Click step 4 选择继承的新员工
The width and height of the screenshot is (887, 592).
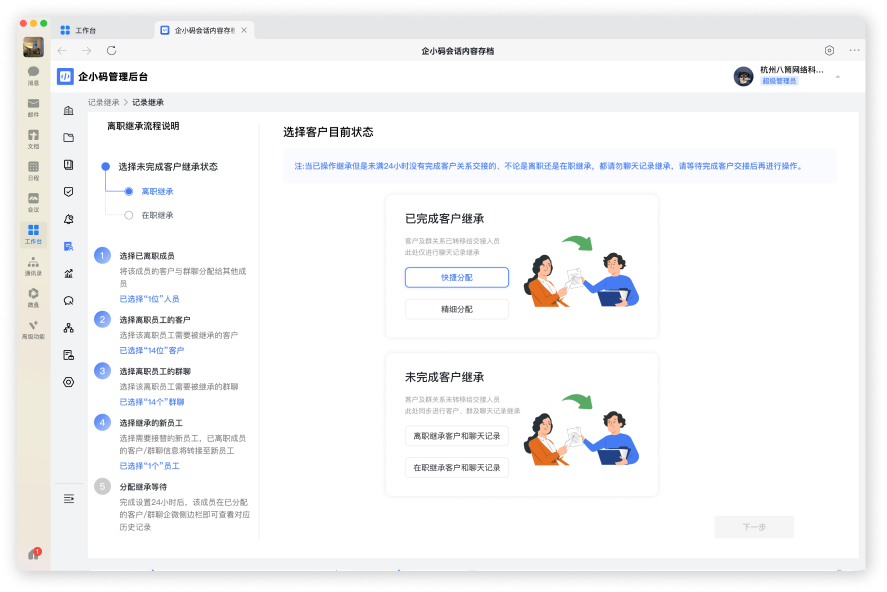point(150,422)
